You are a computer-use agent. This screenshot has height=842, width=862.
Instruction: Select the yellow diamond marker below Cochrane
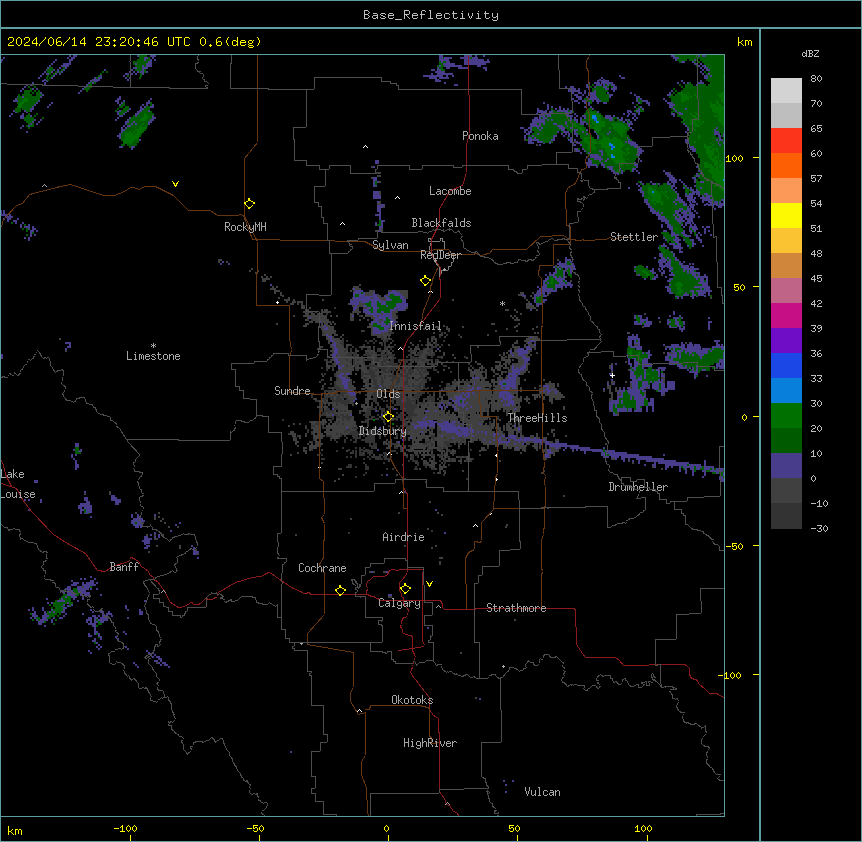click(x=340, y=590)
